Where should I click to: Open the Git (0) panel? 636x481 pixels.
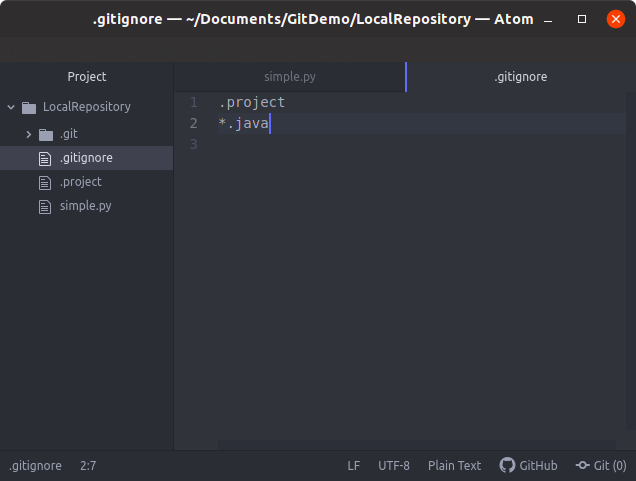pyautogui.click(x=601, y=465)
